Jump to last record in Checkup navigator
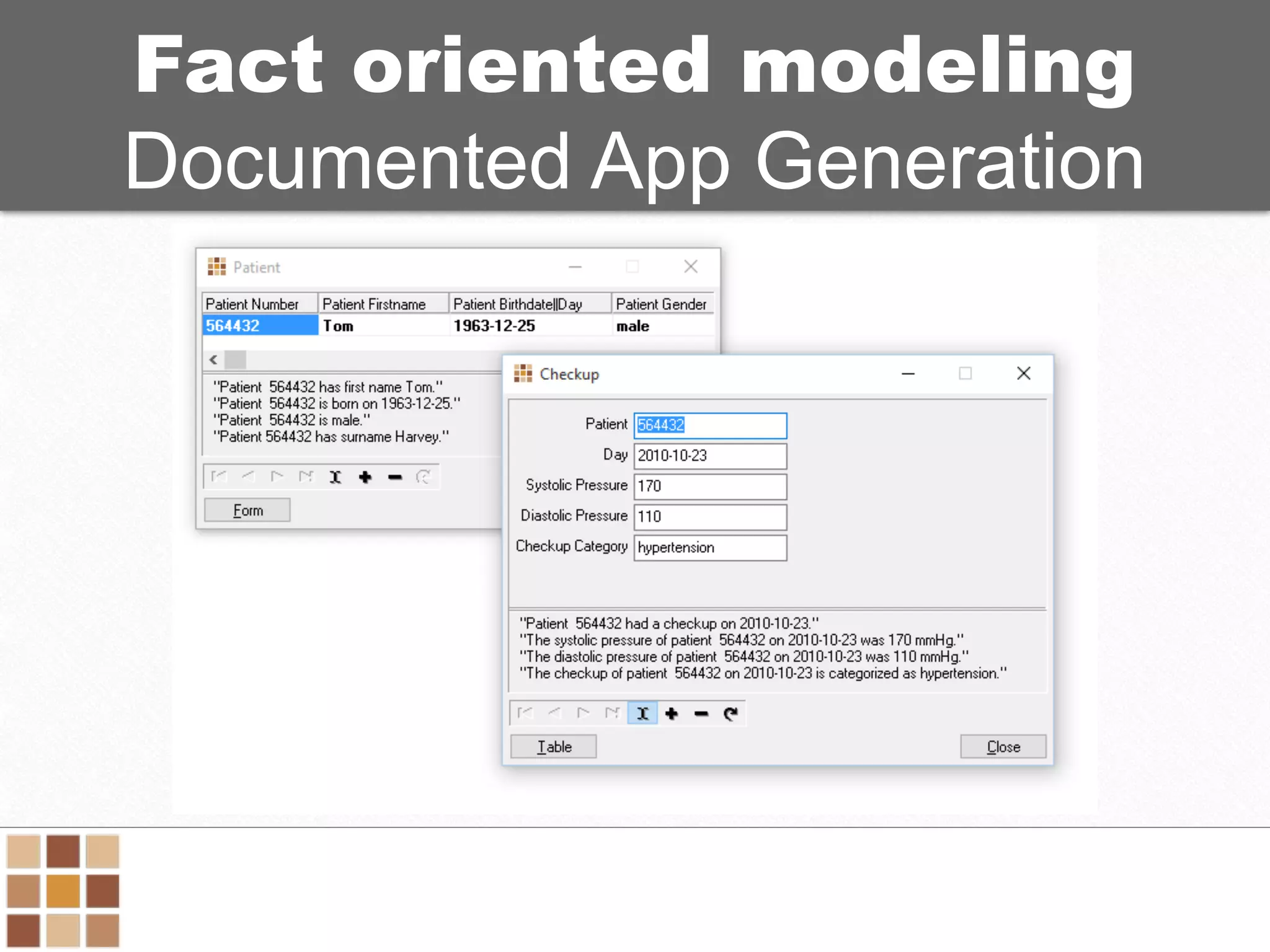The height and width of the screenshot is (952, 1270). click(x=613, y=713)
